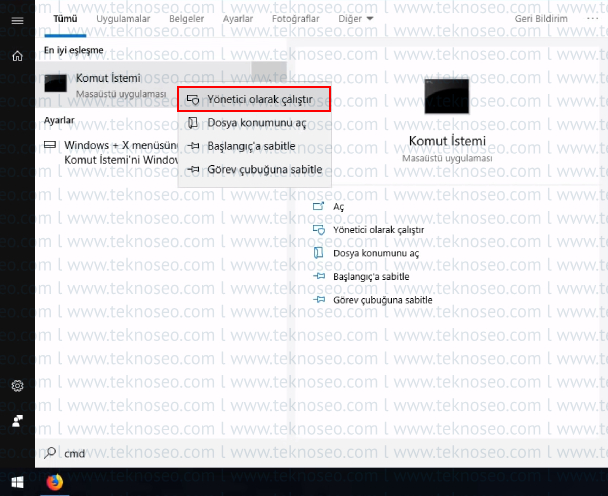Click pin icon of context menu's Başlangıç'a sabitle

tap(193, 146)
